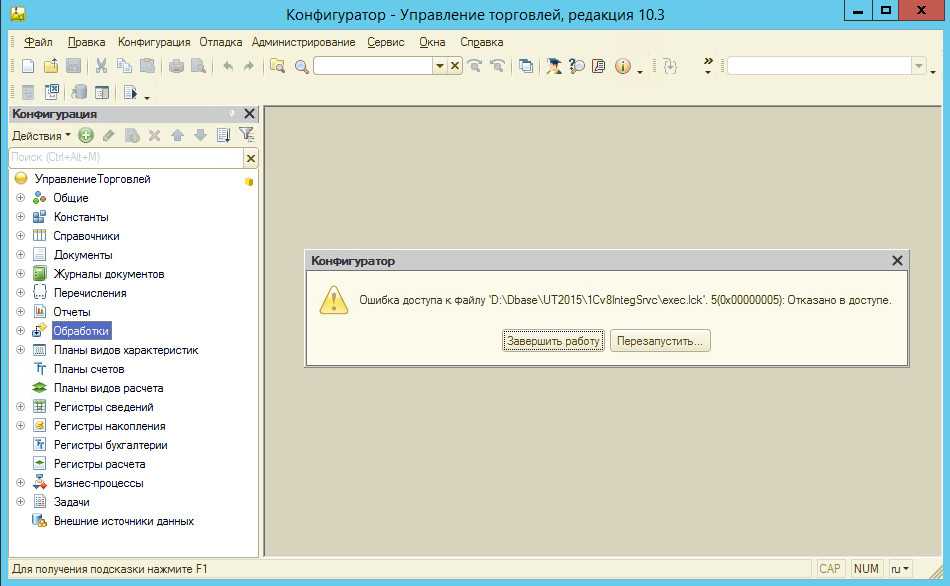
Task: Open the Help contents icon
Action: tap(599, 66)
